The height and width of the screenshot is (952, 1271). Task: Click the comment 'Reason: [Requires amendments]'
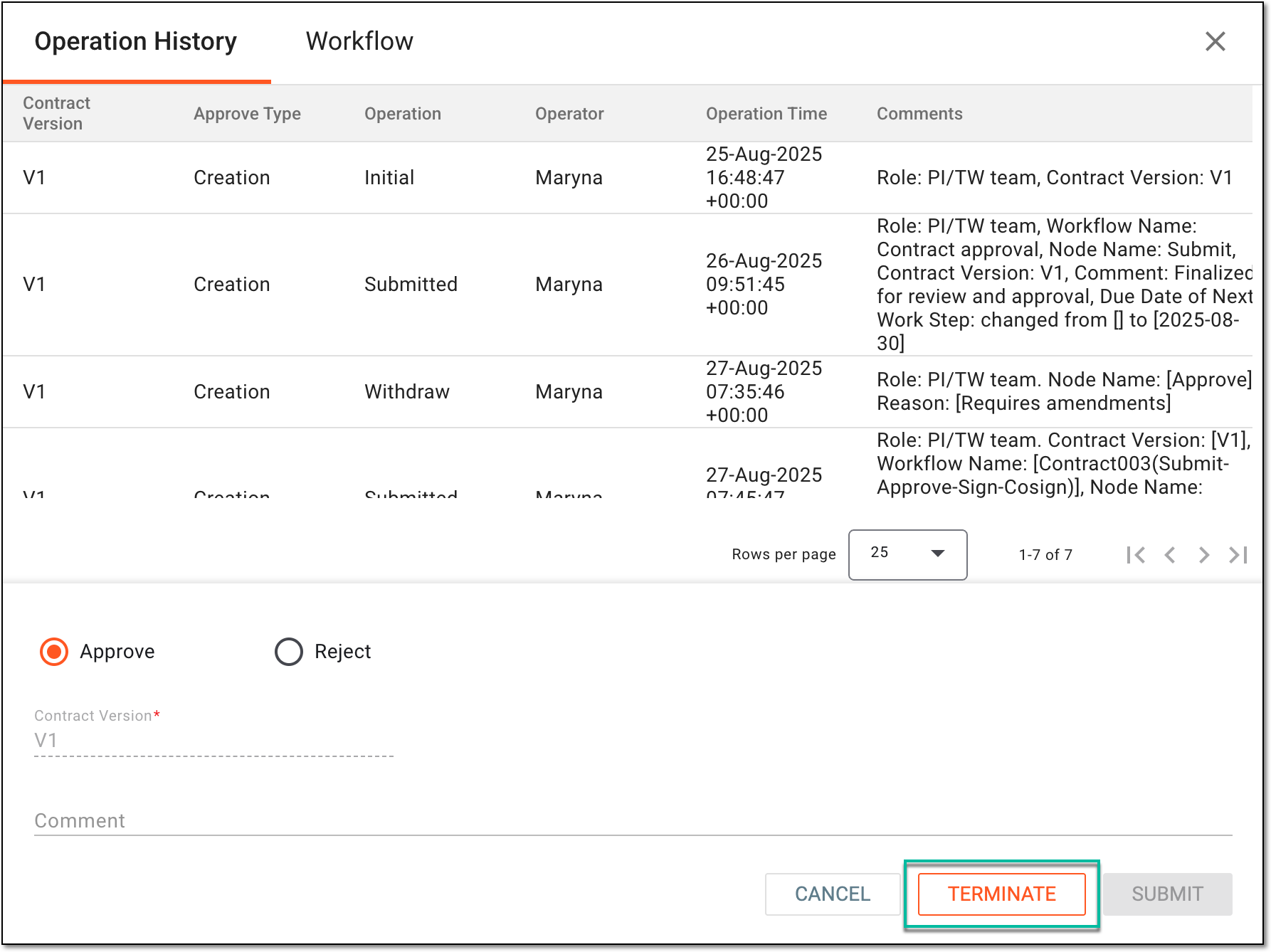point(1023,403)
